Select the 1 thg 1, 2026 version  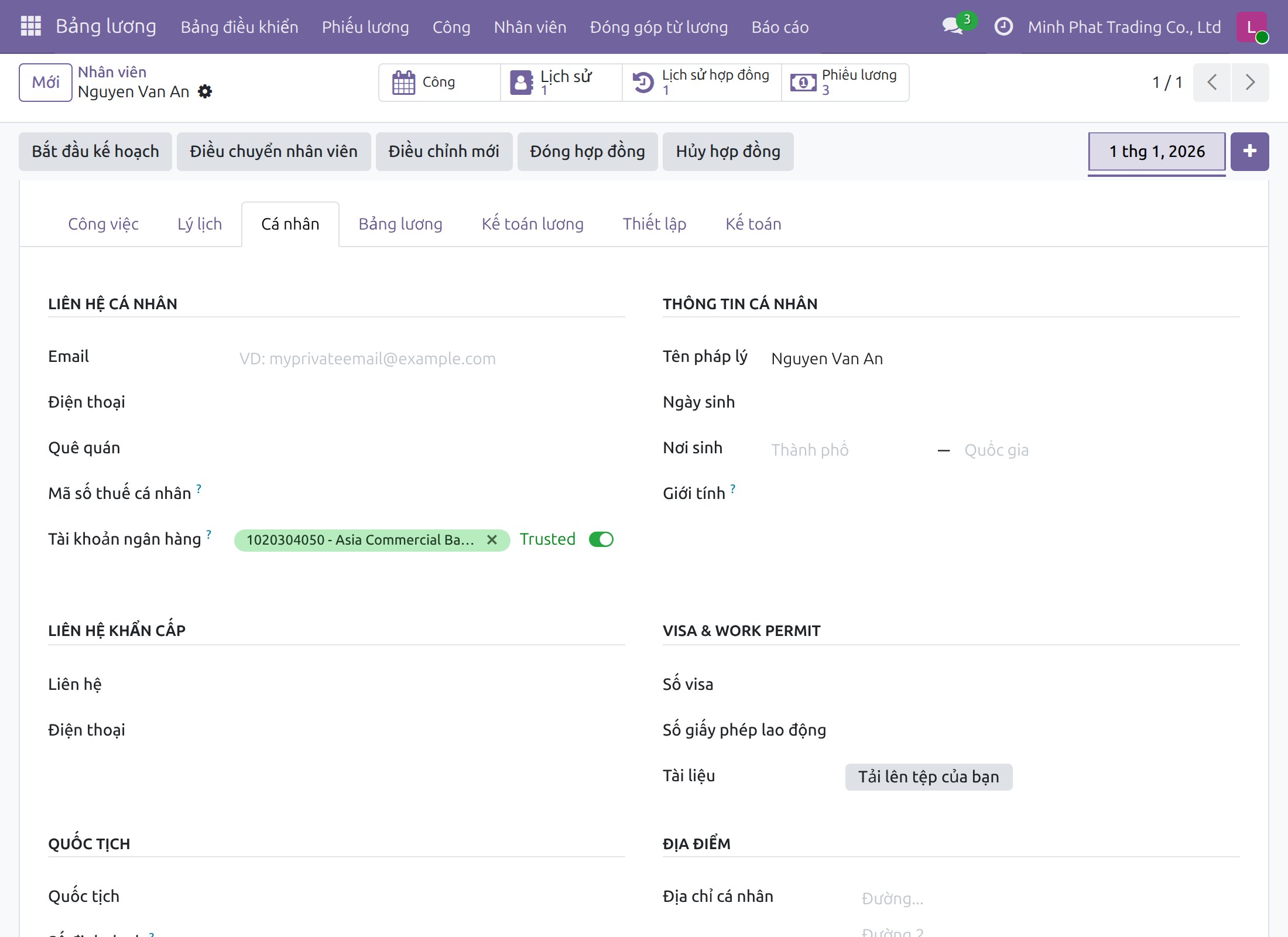[1157, 152]
